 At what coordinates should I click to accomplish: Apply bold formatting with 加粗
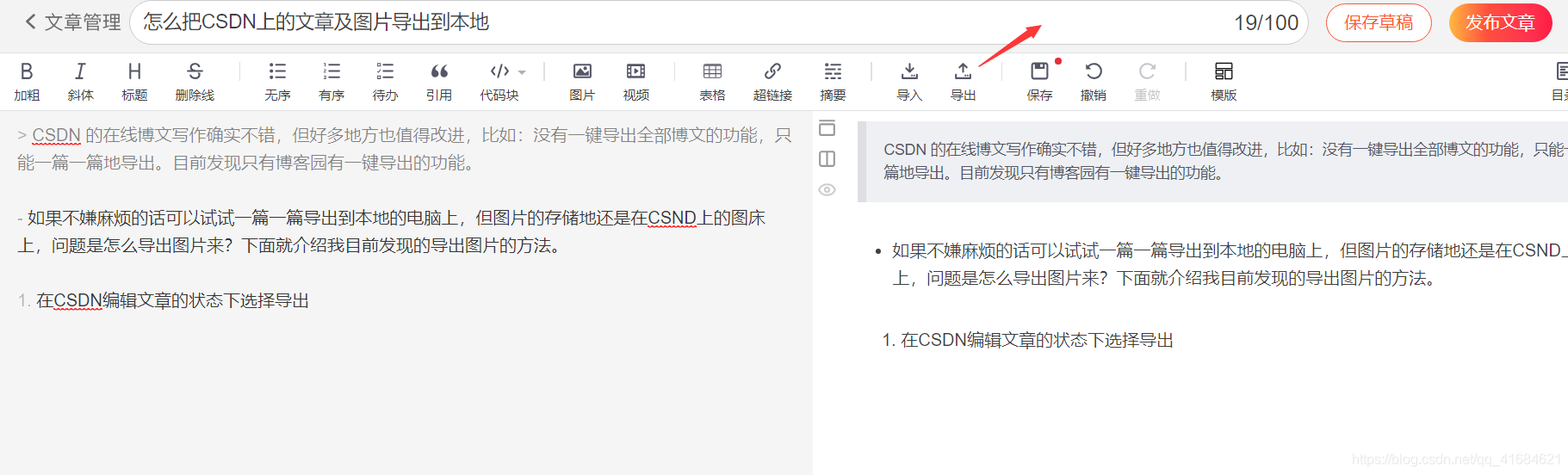27,82
